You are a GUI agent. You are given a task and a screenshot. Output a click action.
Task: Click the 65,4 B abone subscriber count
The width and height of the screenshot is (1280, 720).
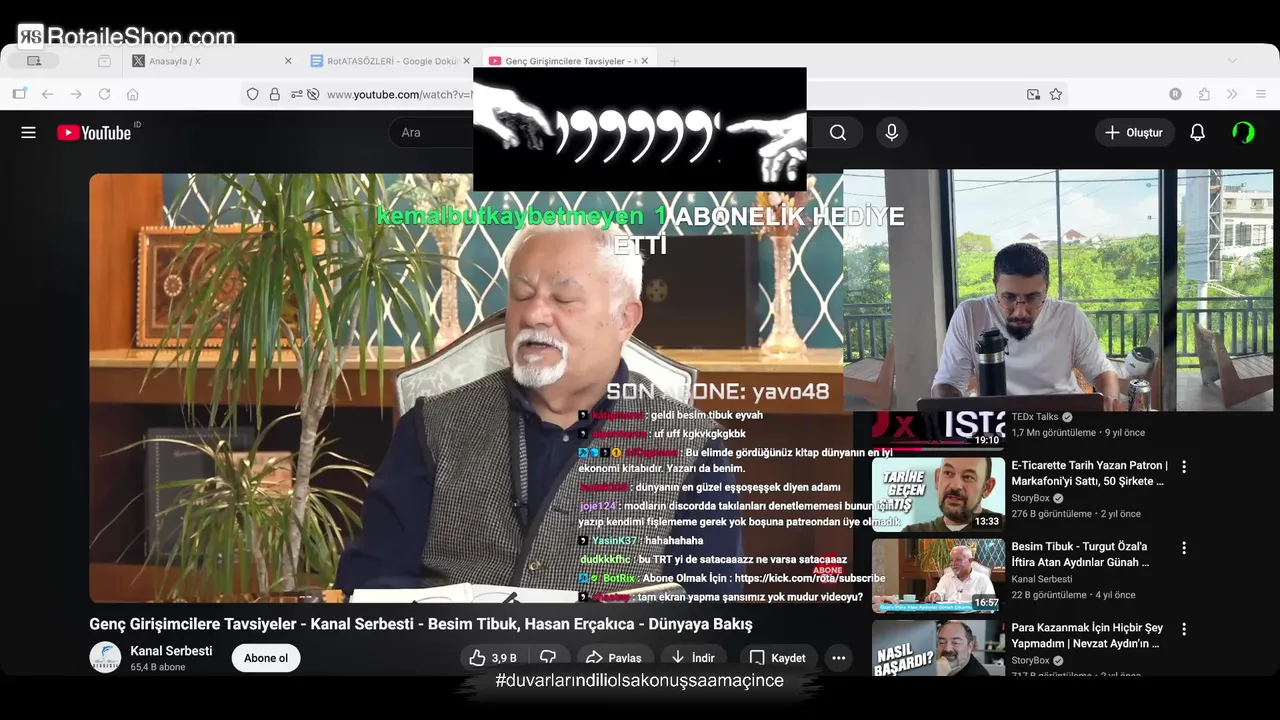click(x=158, y=667)
